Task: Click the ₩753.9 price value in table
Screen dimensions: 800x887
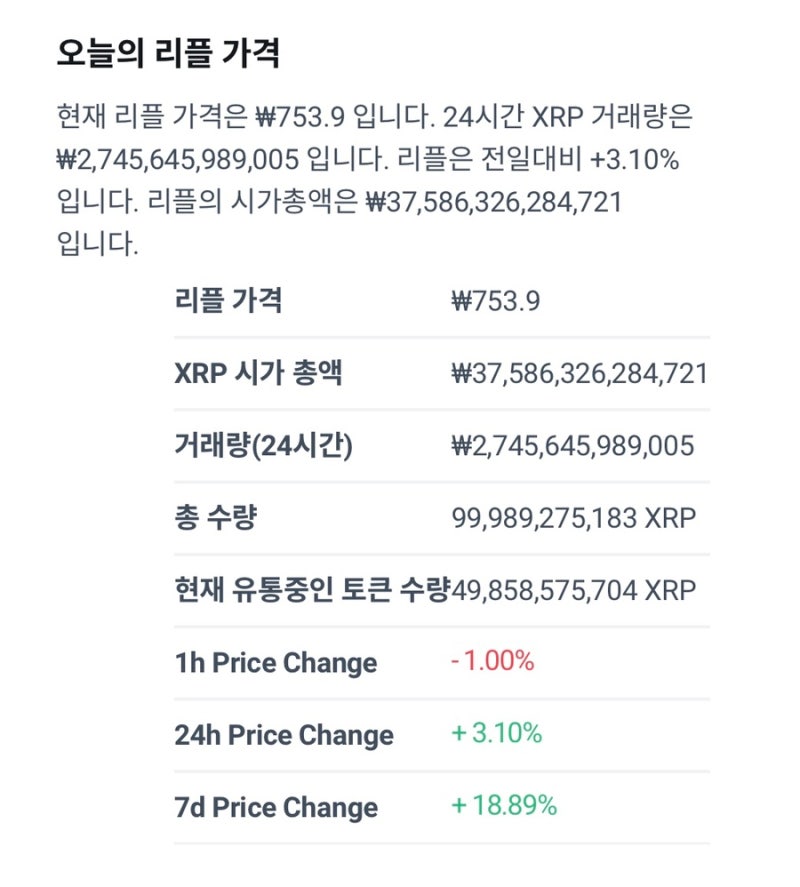Action: click(x=496, y=300)
